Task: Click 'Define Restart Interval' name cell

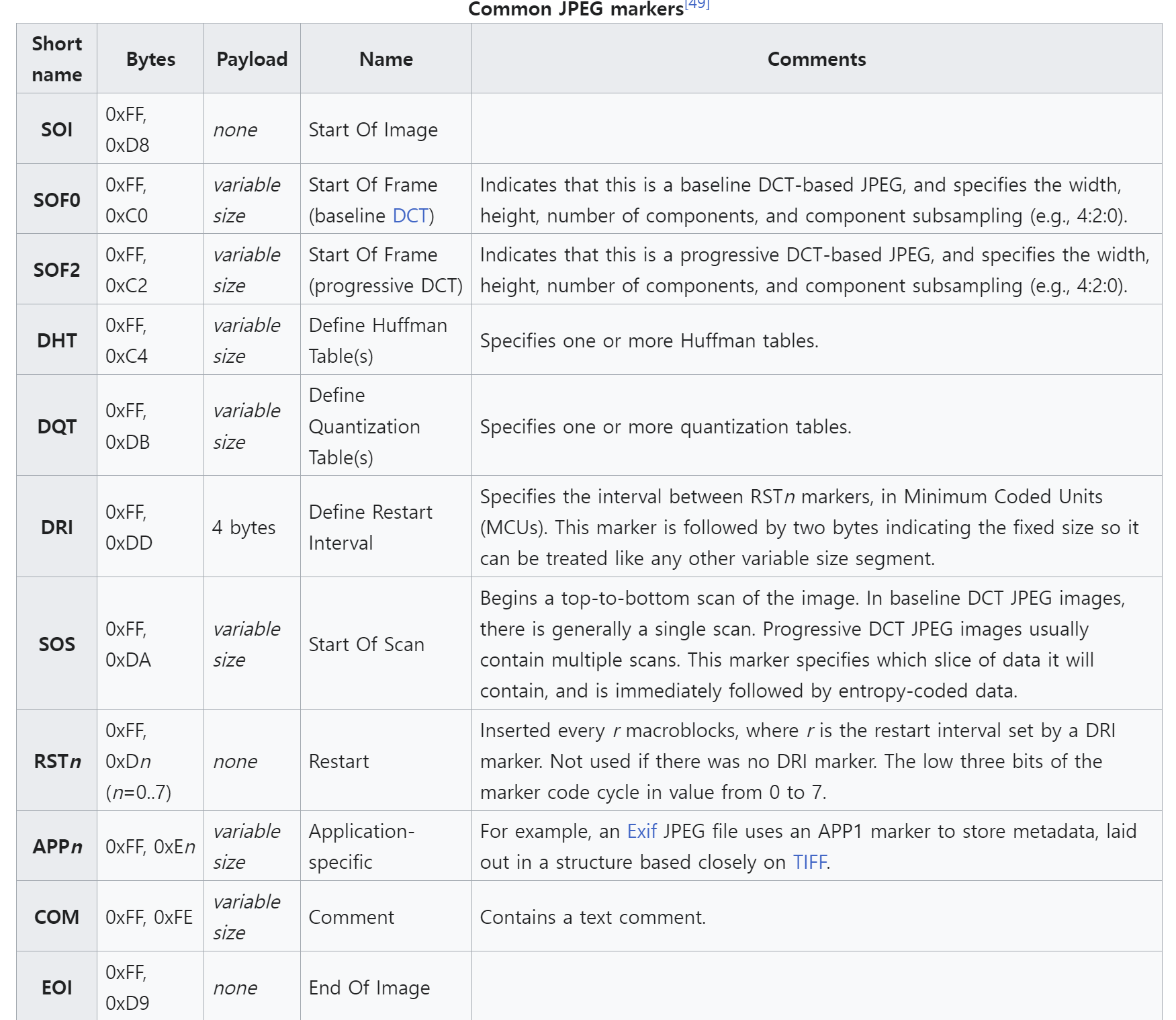Action: 386,527
